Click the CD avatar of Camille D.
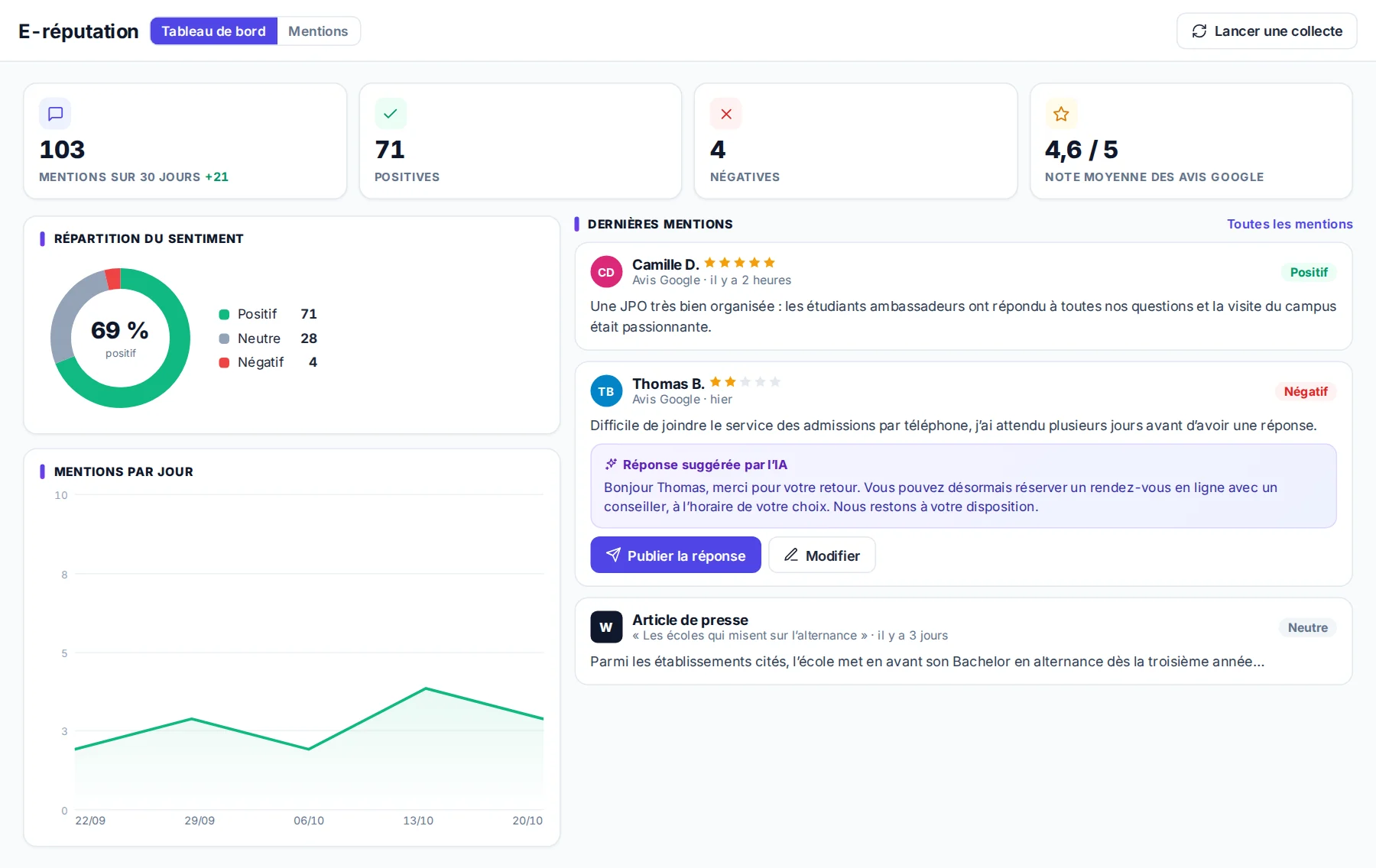 (x=606, y=272)
